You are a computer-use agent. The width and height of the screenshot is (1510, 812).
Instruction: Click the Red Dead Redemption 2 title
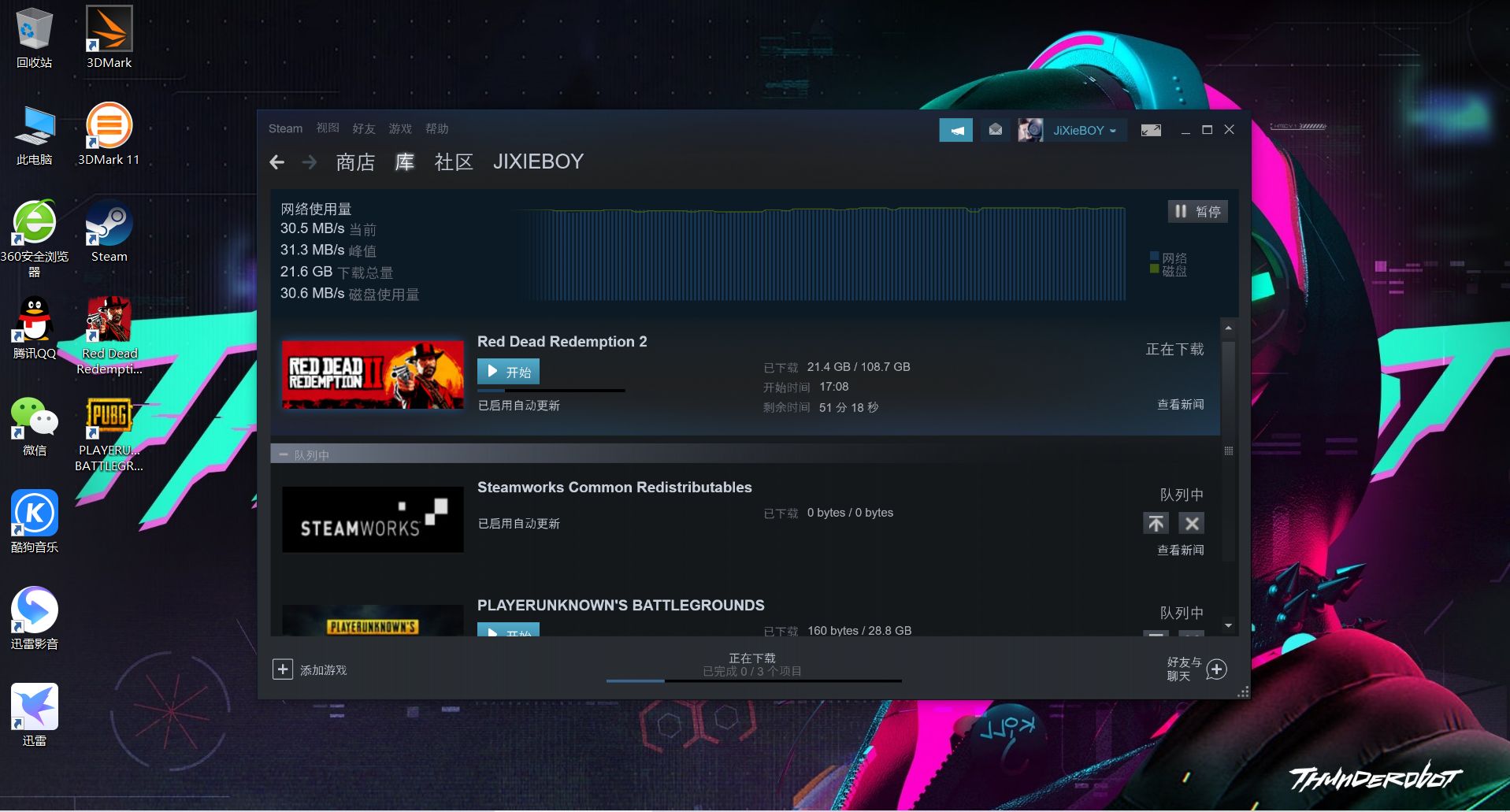[x=562, y=342]
